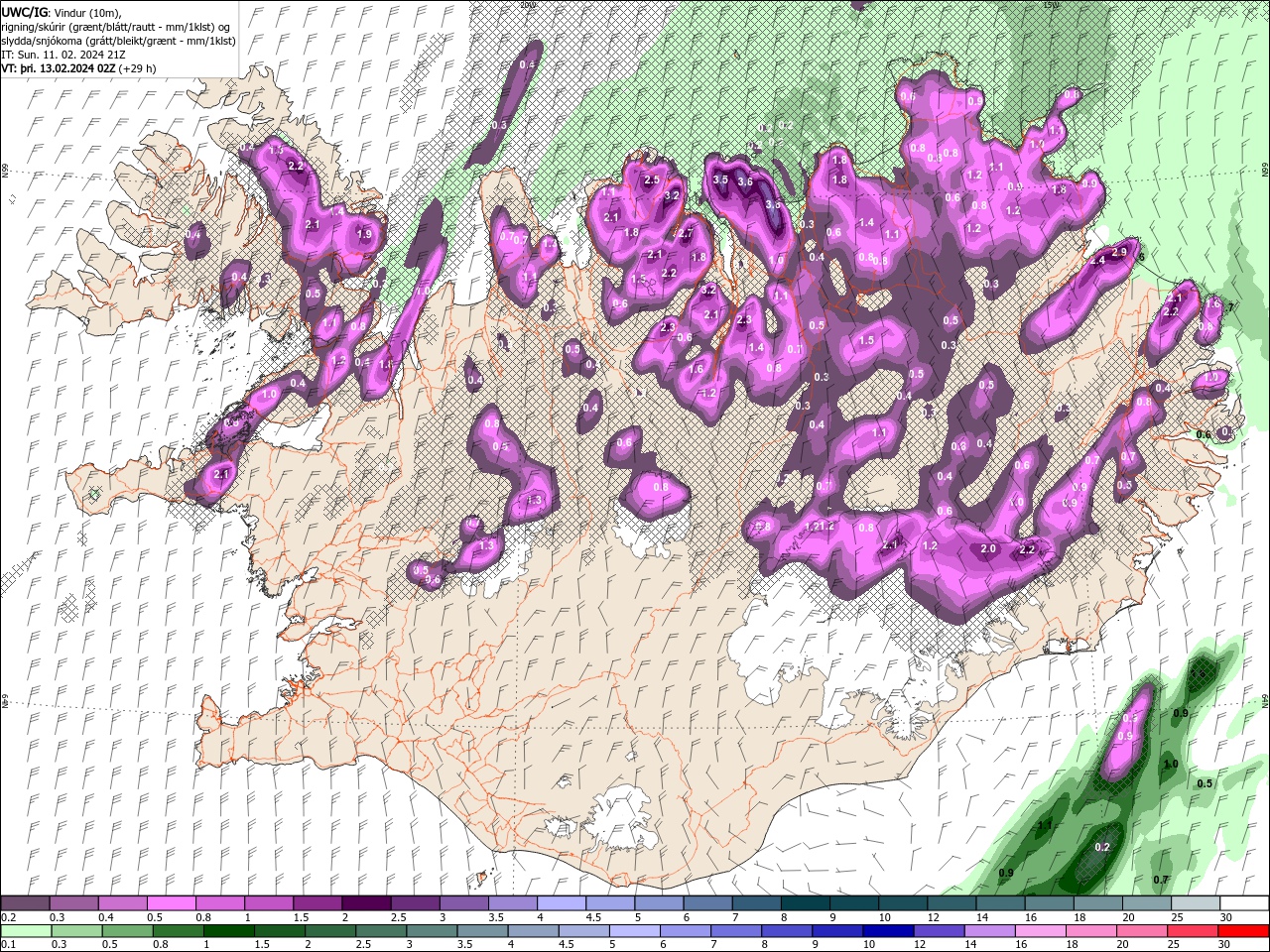This screenshot has width=1270, height=952.
Task: Click the bright red rain swatch after 30
Action: (x=1243, y=931)
